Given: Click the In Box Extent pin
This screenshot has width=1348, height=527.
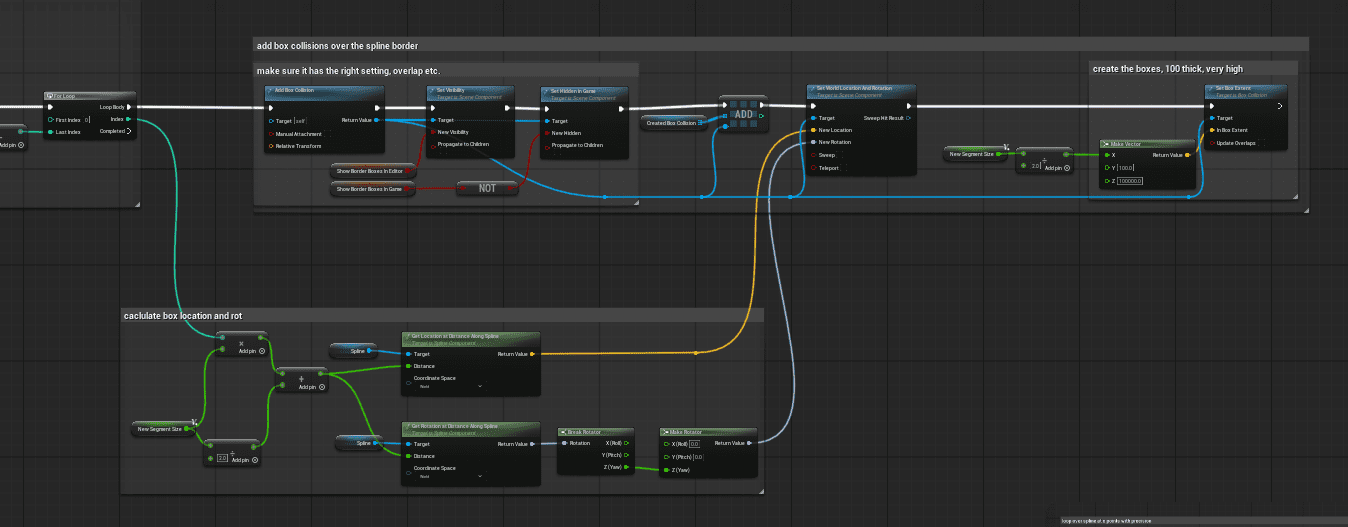Looking at the screenshot, I should (1211, 130).
